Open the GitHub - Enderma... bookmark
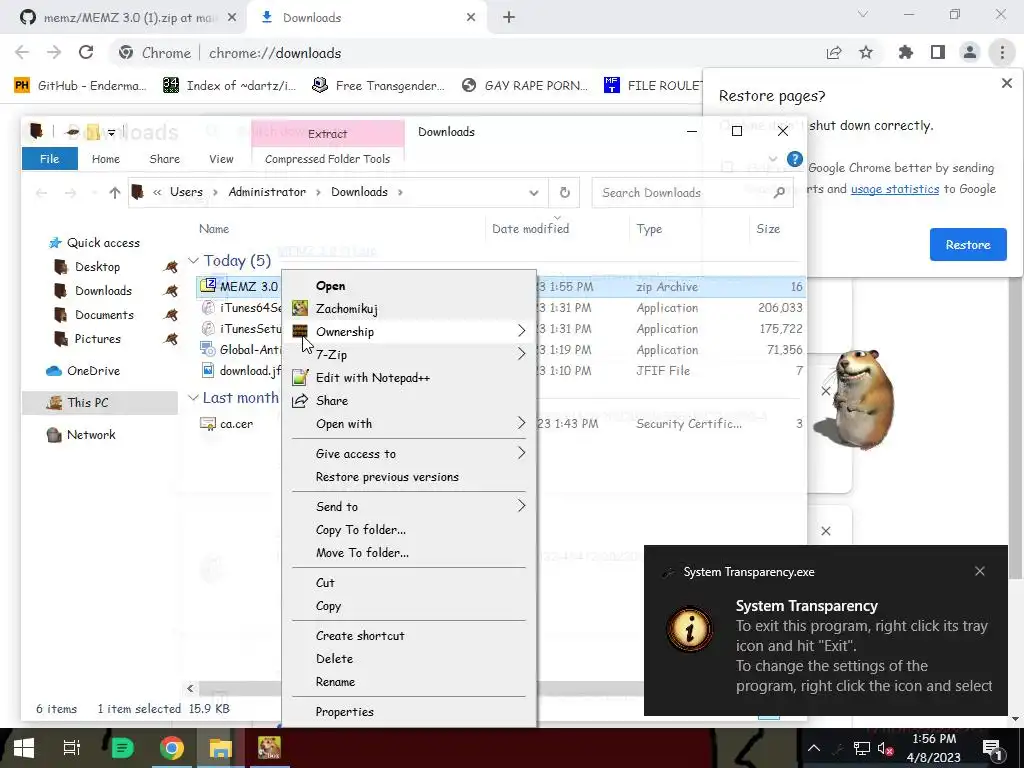Image resolution: width=1024 pixels, height=768 pixels. click(80, 85)
